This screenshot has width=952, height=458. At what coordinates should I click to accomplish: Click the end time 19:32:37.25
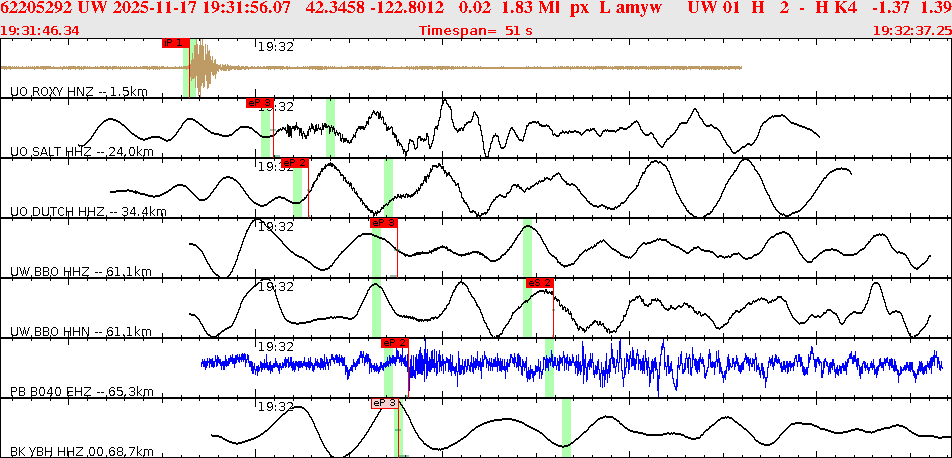tap(911, 31)
